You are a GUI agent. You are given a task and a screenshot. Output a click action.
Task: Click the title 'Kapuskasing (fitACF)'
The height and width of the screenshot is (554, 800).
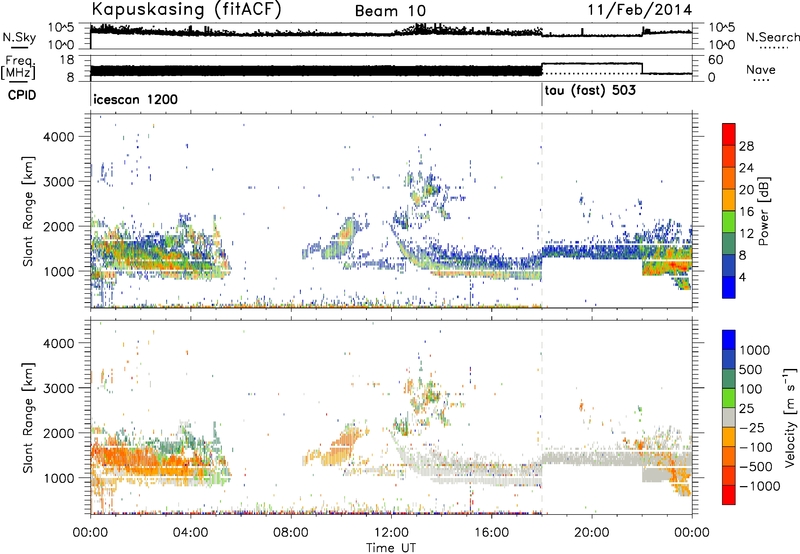coord(186,10)
